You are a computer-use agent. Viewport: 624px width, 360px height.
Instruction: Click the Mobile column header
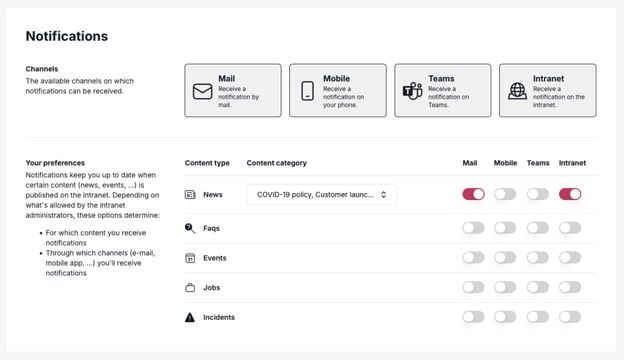[x=505, y=163]
